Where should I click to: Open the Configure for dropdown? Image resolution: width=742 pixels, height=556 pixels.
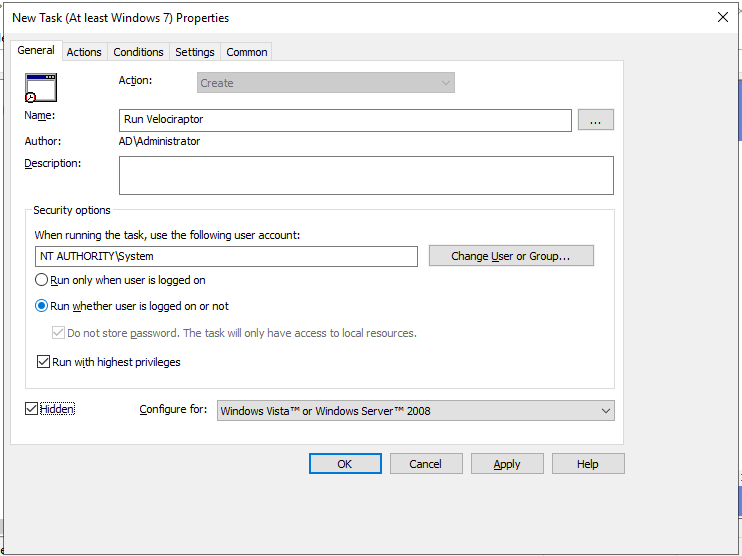click(x=415, y=411)
